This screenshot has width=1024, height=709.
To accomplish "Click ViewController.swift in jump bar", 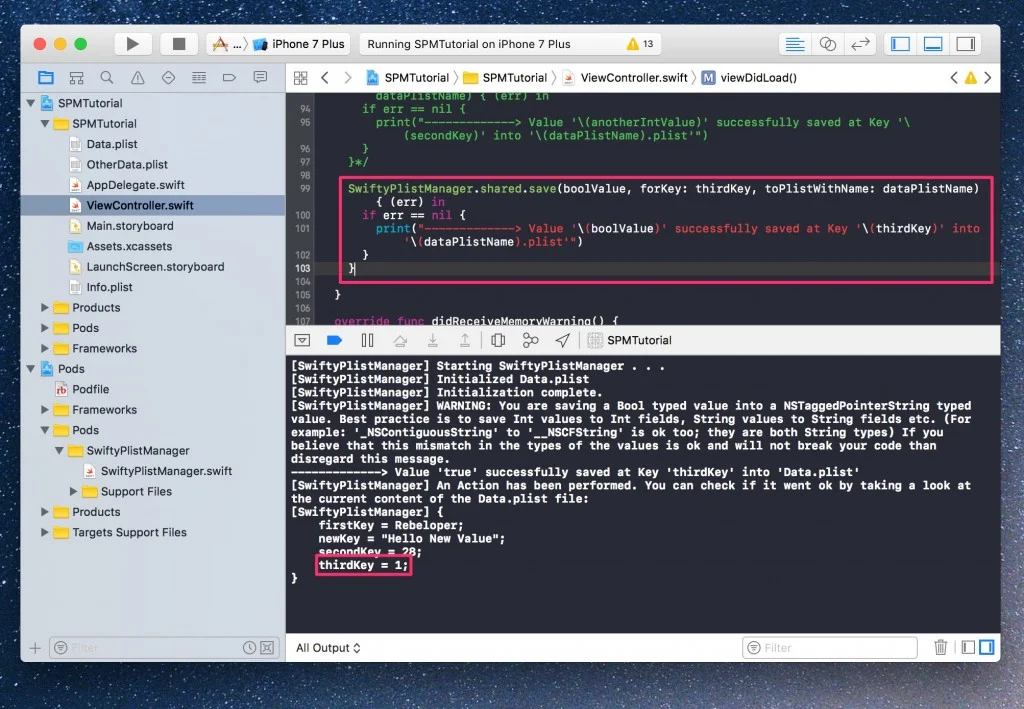I will coord(625,78).
